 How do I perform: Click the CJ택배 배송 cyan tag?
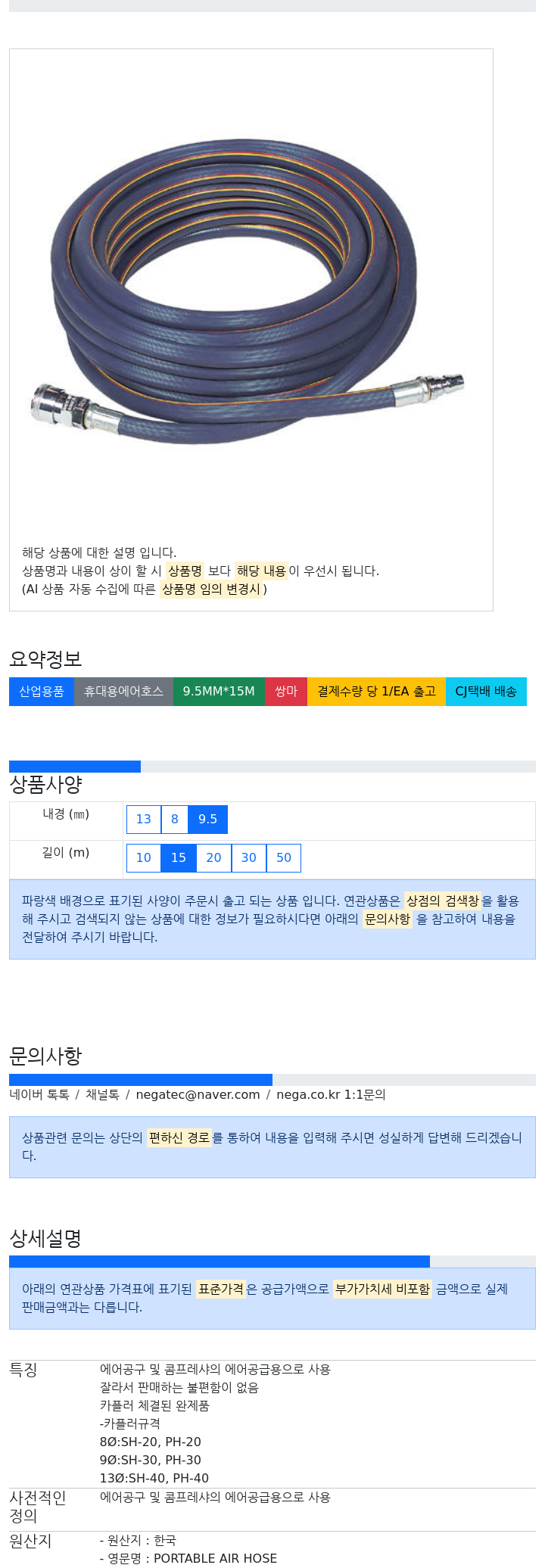click(486, 692)
